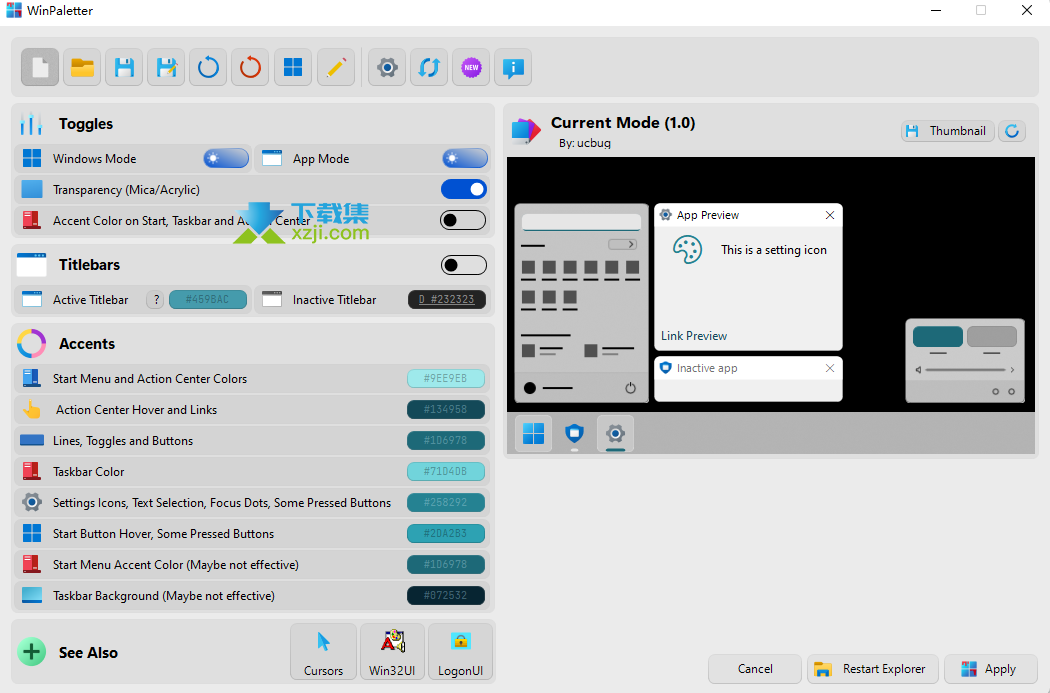The width and height of the screenshot is (1050, 693).
Task: Apply the theme with the Apply button
Action: [990, 669]
